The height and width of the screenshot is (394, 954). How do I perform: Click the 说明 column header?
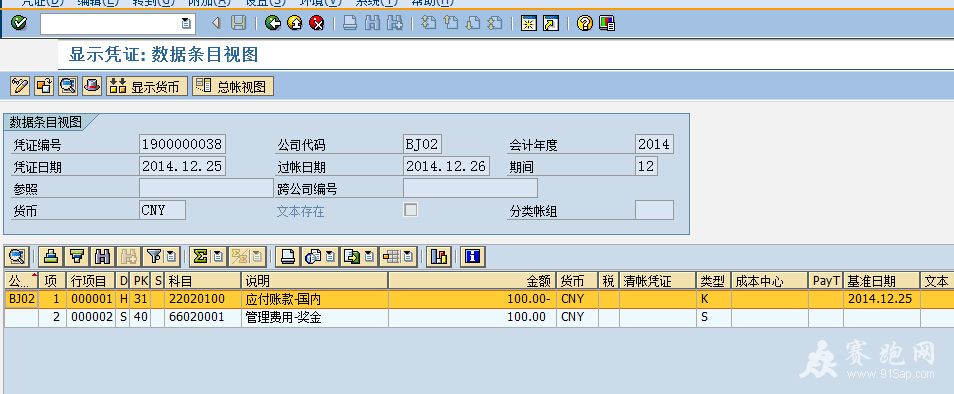pos(315,280)
